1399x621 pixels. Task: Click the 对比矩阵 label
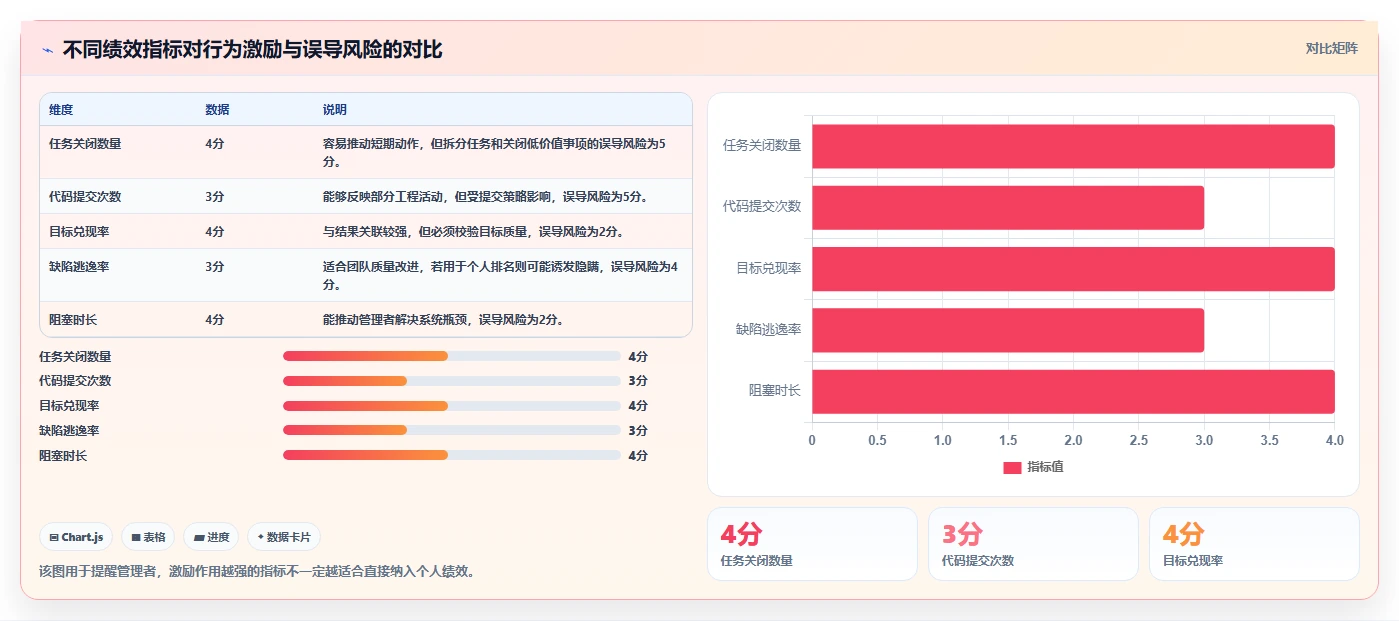(x=1331, y=48)
